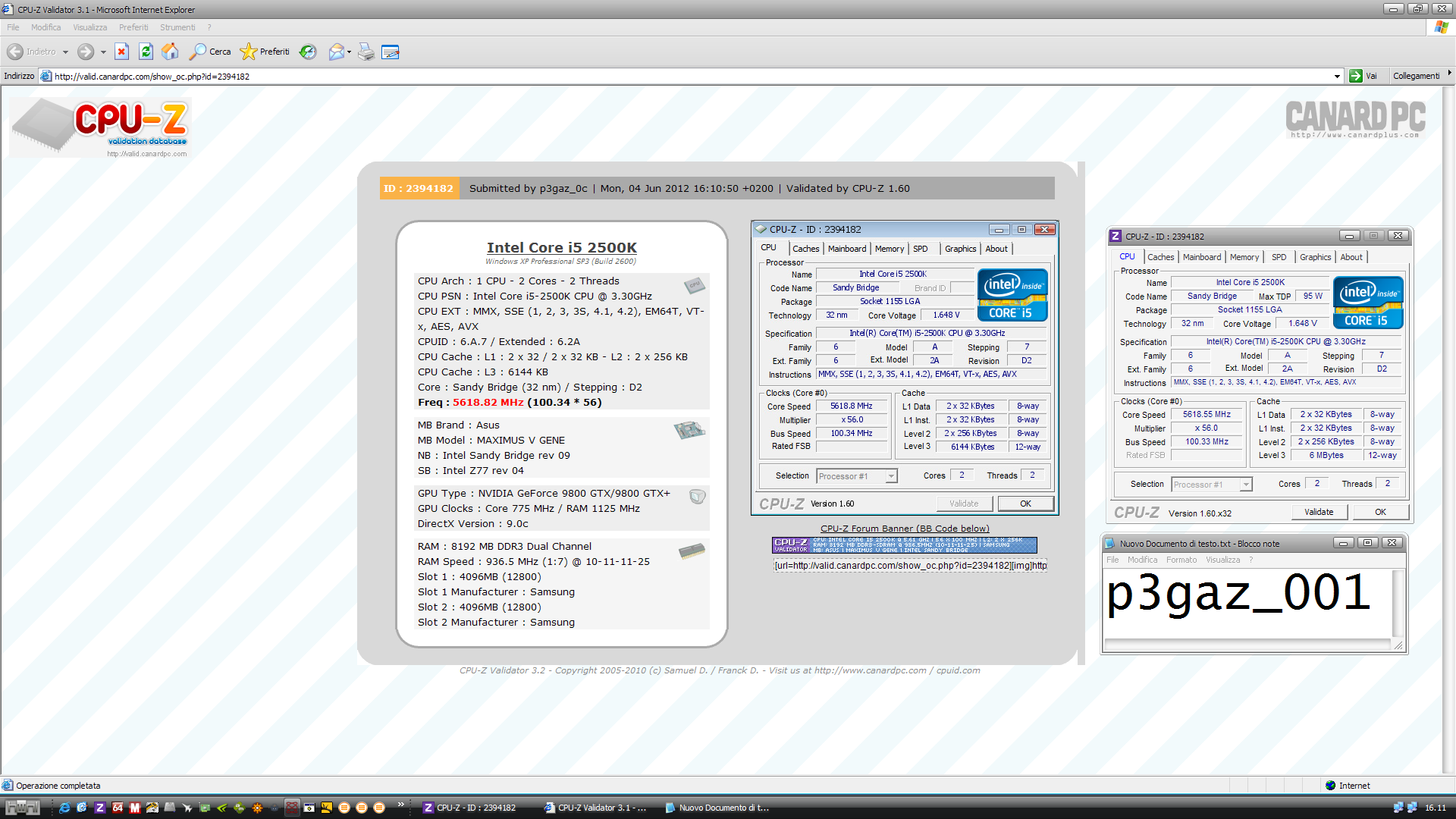Image resolution: width=1456 pixels, height=819 pixels.
Task: Go to the home page icon
Action: (x=171, y=52)
